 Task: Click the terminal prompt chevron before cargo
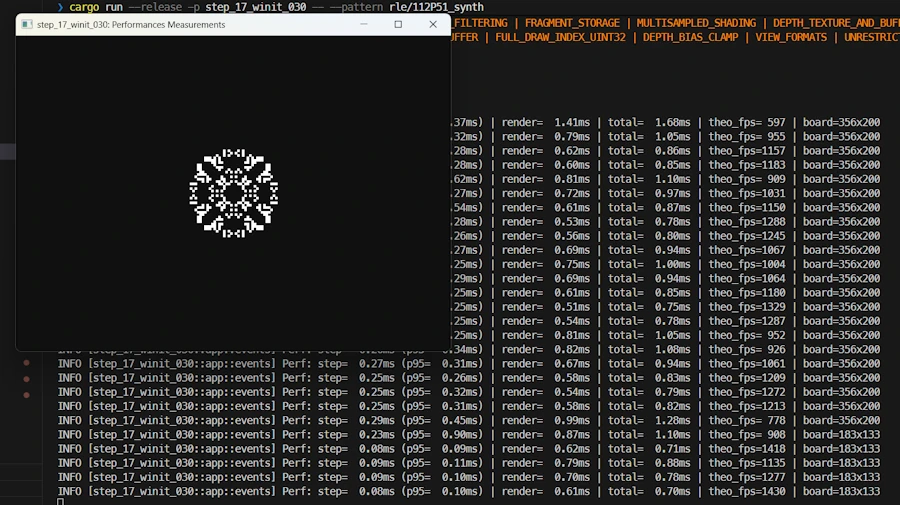tap(61, 7)
